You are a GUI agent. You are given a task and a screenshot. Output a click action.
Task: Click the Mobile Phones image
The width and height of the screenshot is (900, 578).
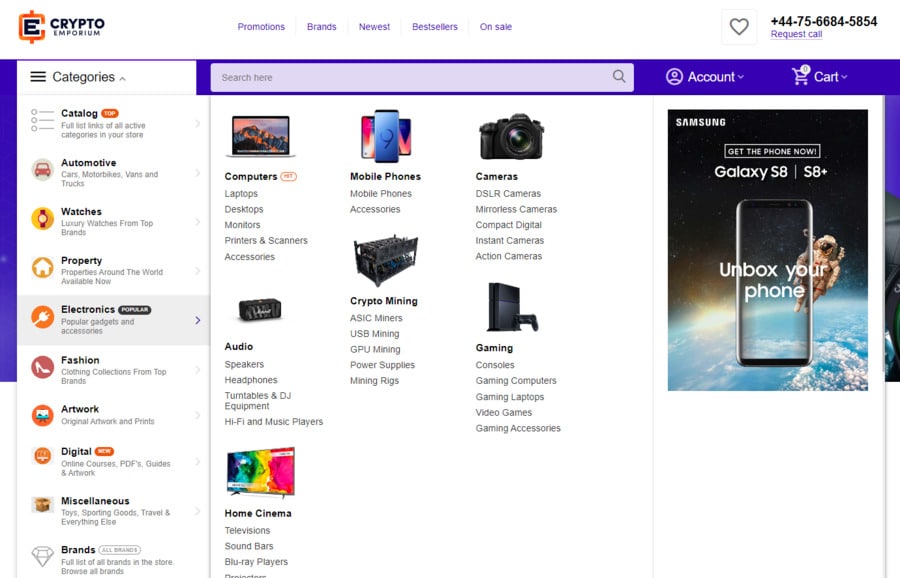(x=386, y=136)
